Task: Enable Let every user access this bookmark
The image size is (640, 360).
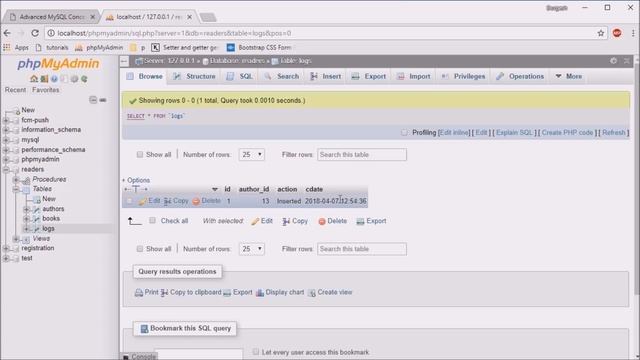Action: (256, 352)
